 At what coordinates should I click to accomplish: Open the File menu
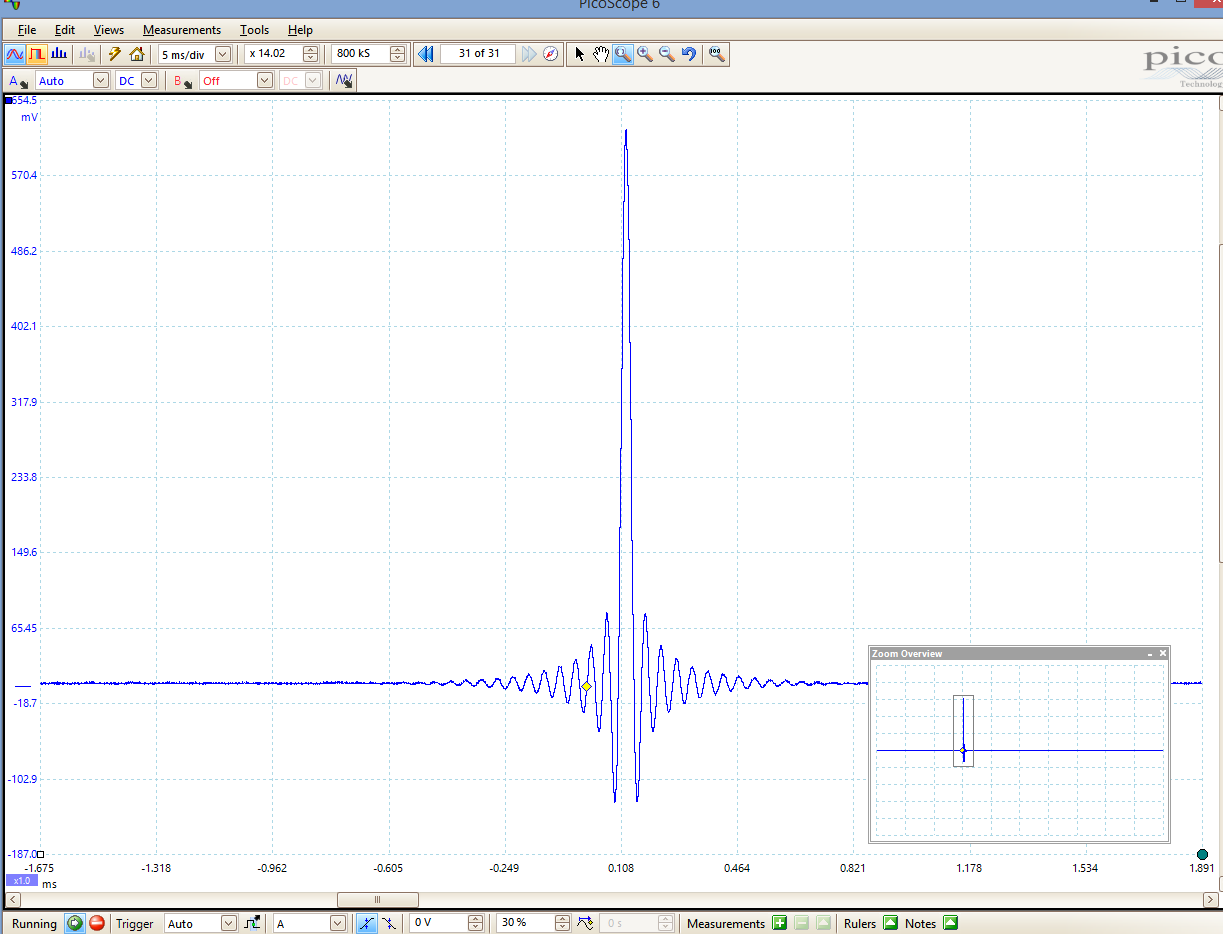(27, 30)
